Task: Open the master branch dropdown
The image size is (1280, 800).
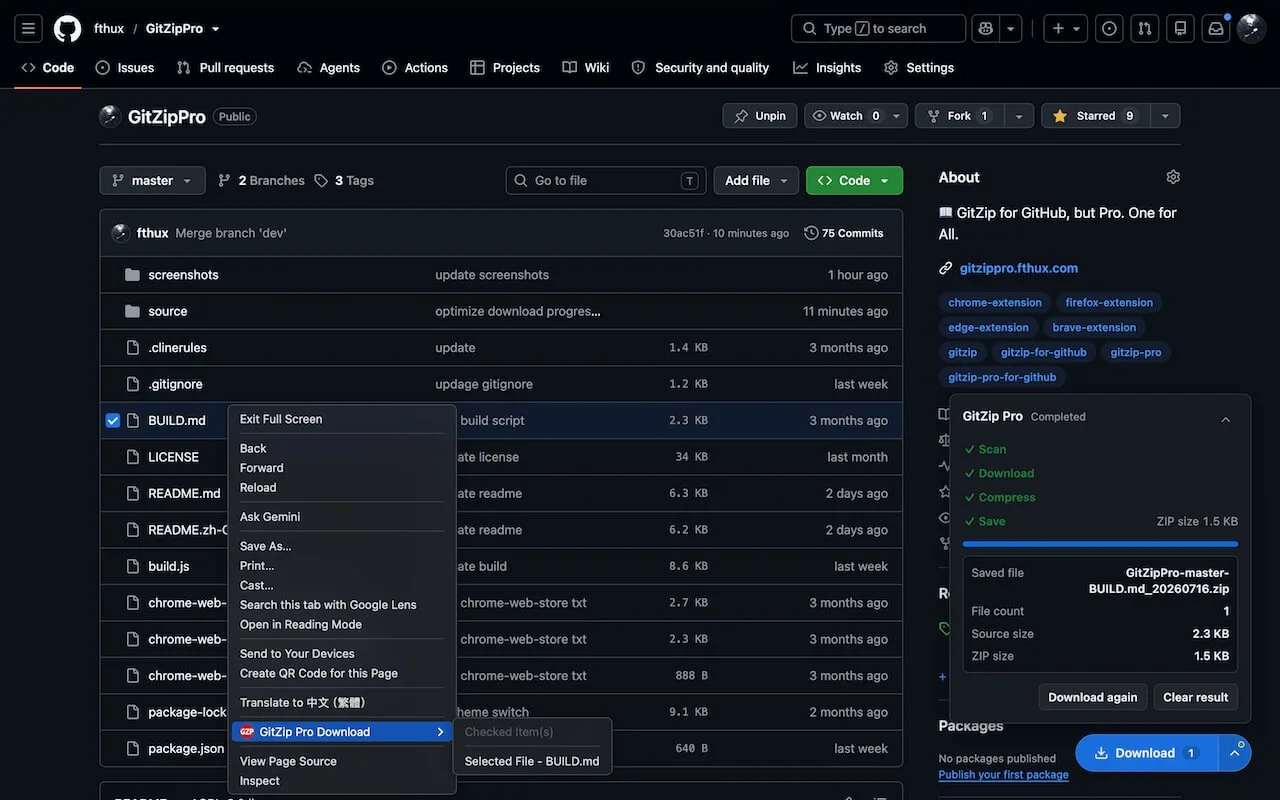Action: pos(152,181)
